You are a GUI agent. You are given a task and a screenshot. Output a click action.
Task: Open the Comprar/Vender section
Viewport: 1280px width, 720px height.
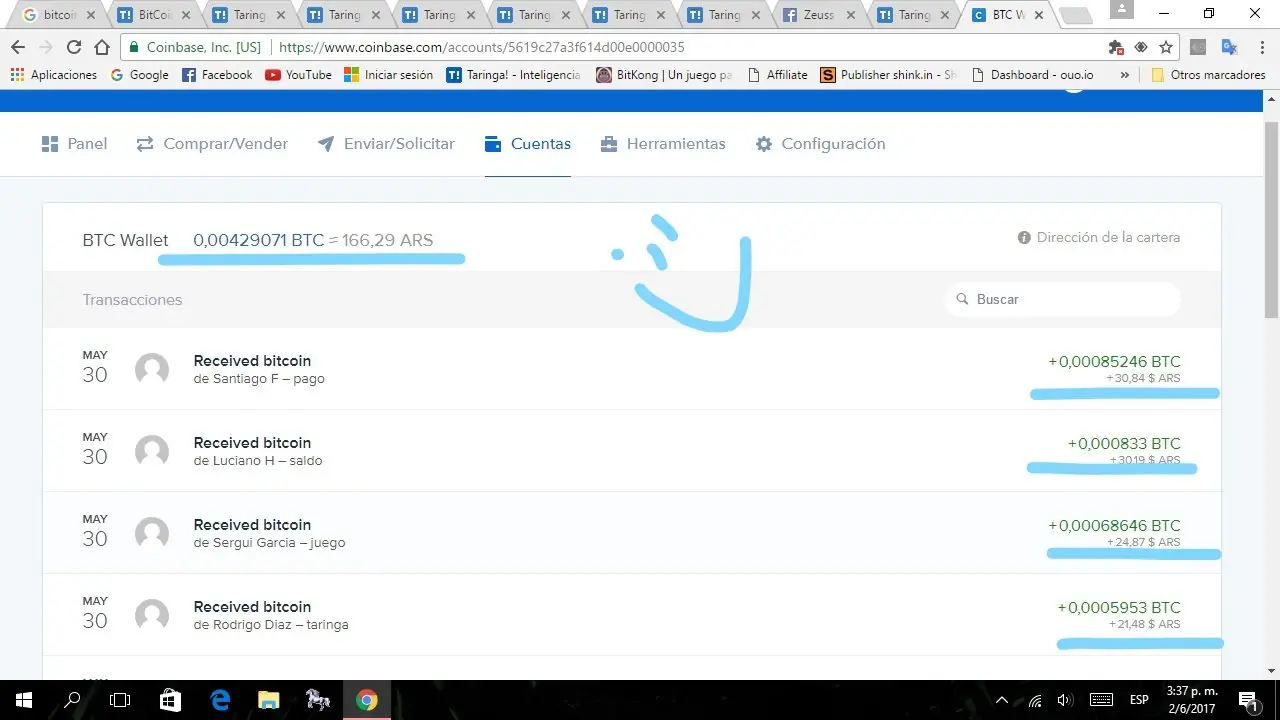pos(212,144)
